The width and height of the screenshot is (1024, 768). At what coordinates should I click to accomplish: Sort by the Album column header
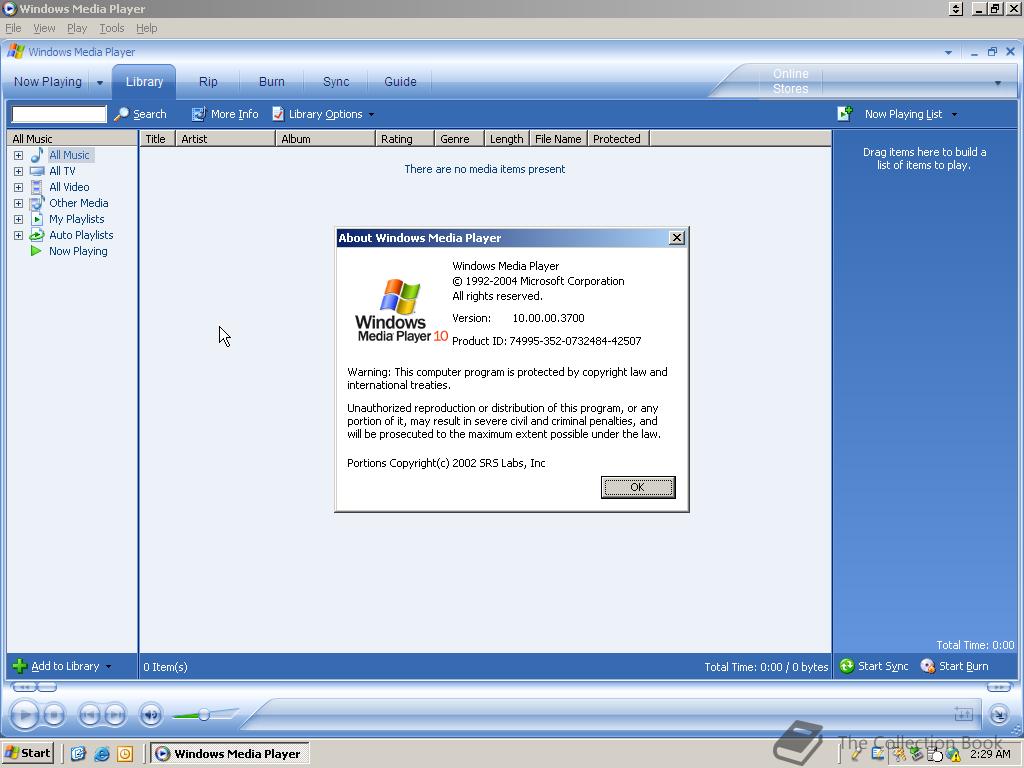click(x=325, y=138)
